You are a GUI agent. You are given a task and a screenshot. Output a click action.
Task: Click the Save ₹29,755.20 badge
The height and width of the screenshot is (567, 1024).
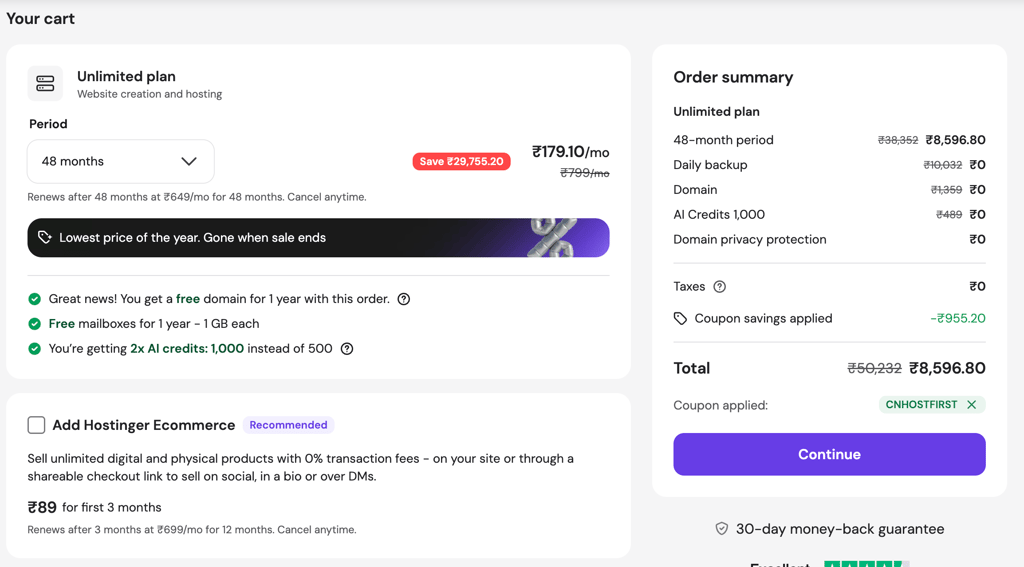tap(461, 161)
